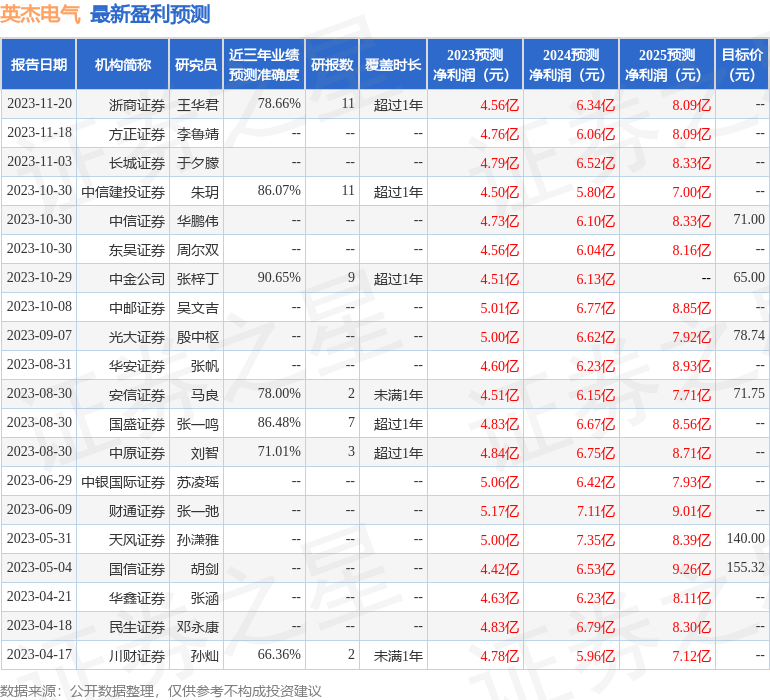Click the date 2023-06-29
770x700 pixels.
(x=39, y=480)
